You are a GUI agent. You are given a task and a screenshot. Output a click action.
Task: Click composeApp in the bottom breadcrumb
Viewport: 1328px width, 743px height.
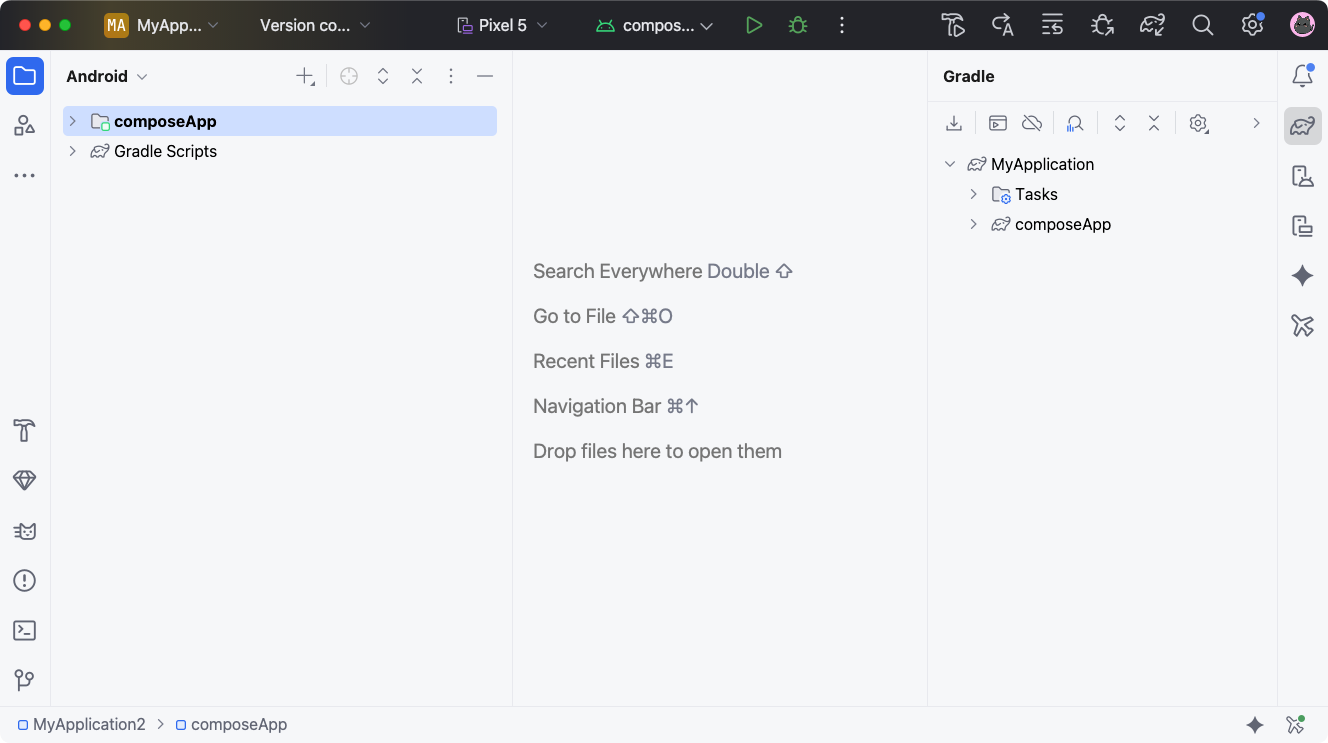click(238, 725)
